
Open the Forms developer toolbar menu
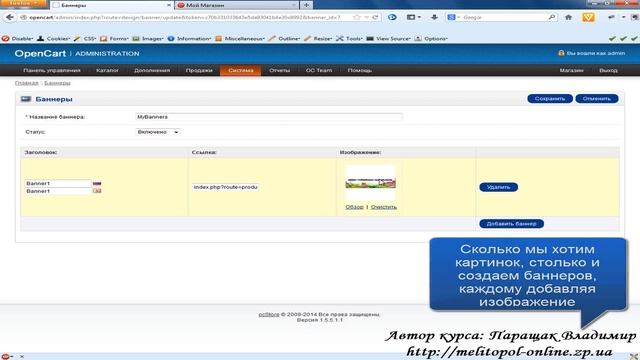pyautogui.click(x=115, y=38)
